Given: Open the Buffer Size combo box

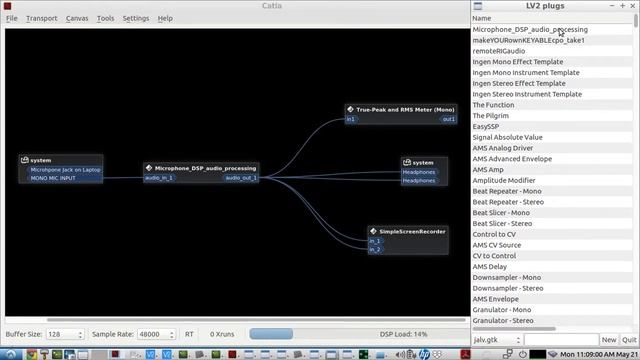Looking at the screenshot, I should click(65, 334).
